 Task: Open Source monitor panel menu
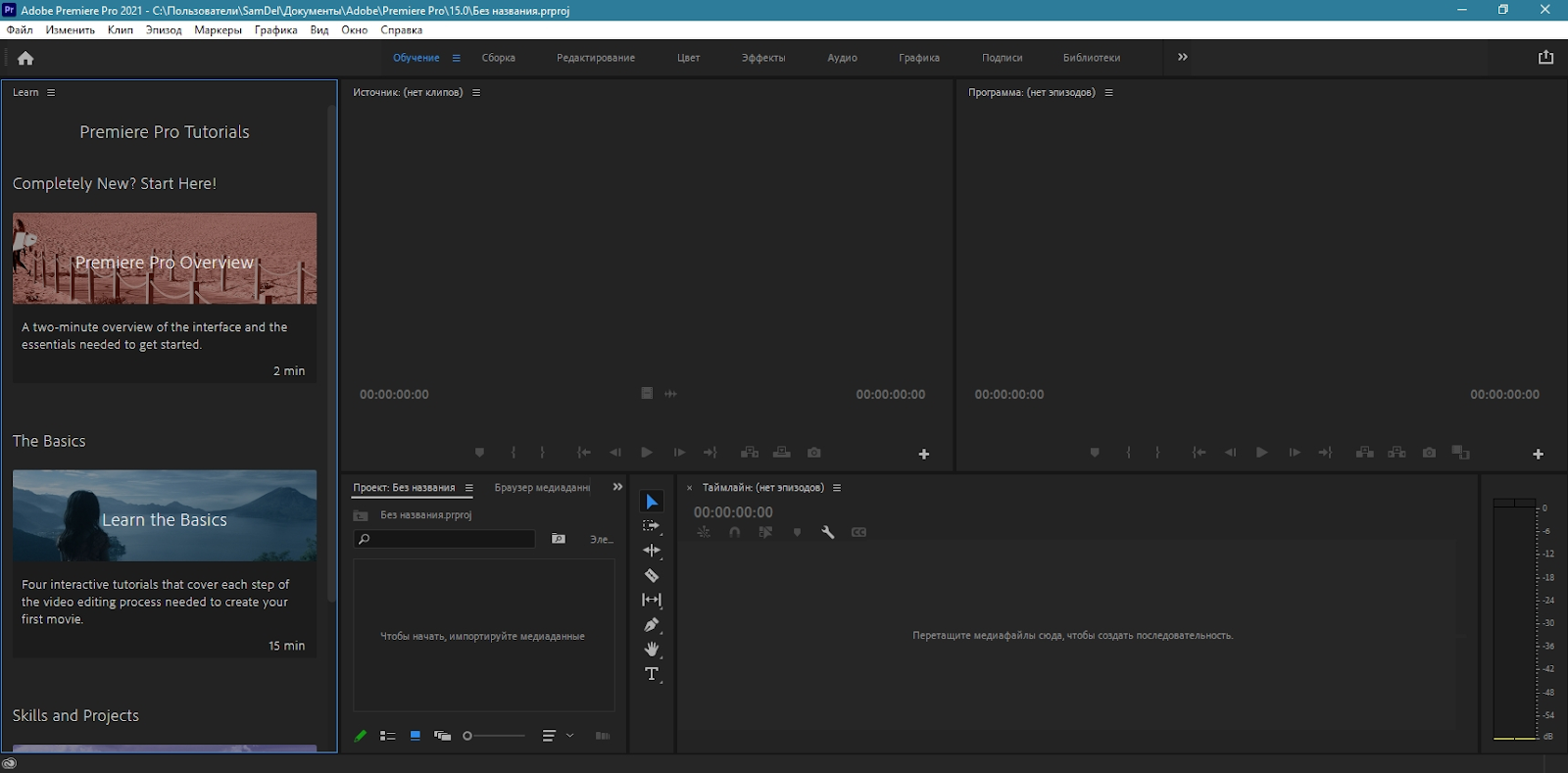click(476, 92)
